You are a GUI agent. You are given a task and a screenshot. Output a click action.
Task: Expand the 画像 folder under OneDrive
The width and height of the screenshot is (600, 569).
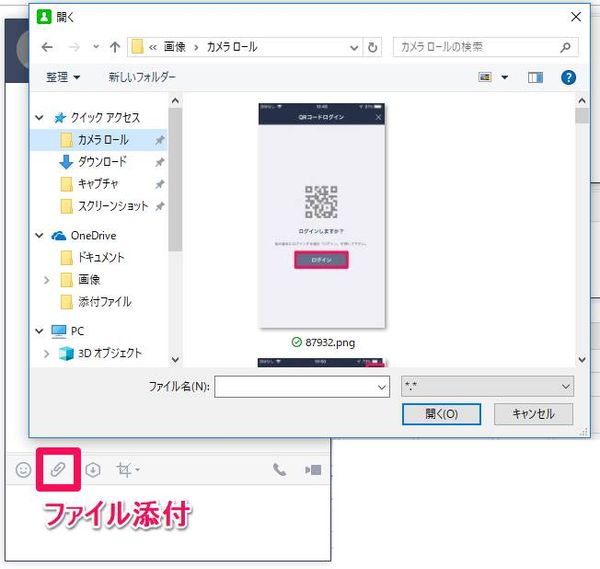click(46, 280)
